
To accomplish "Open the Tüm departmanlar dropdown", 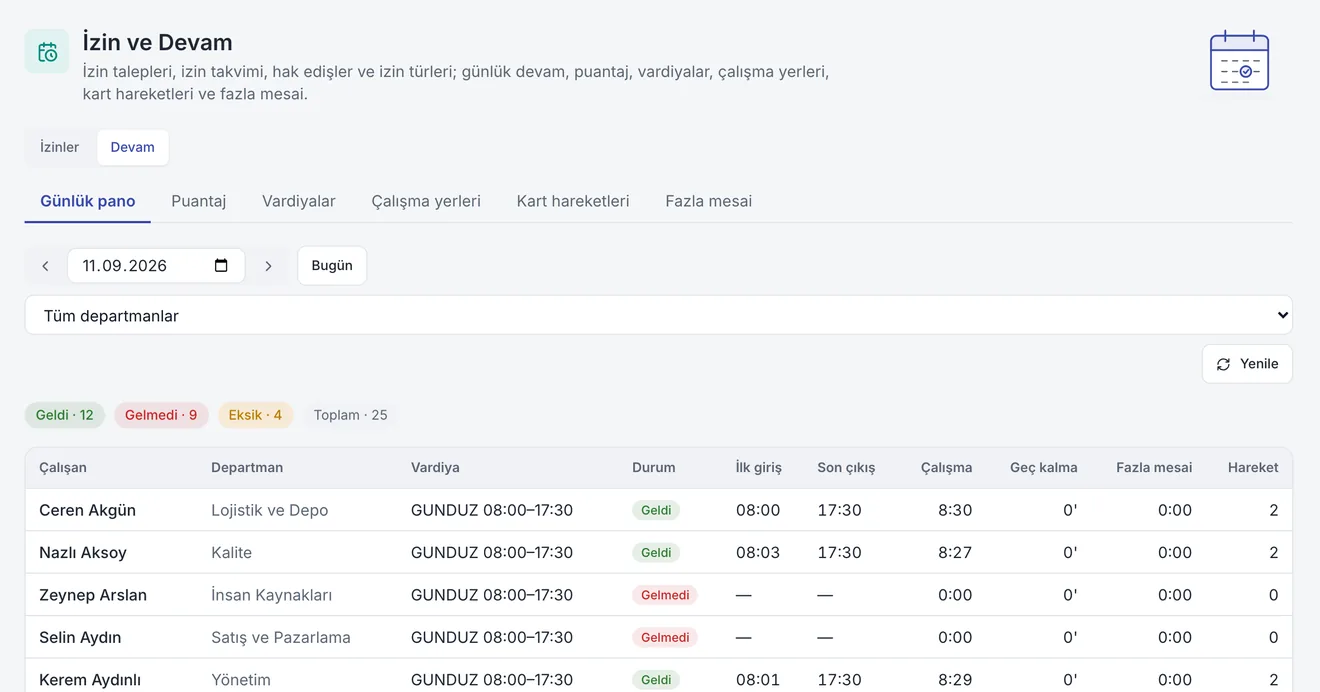I will click(659, 315).
